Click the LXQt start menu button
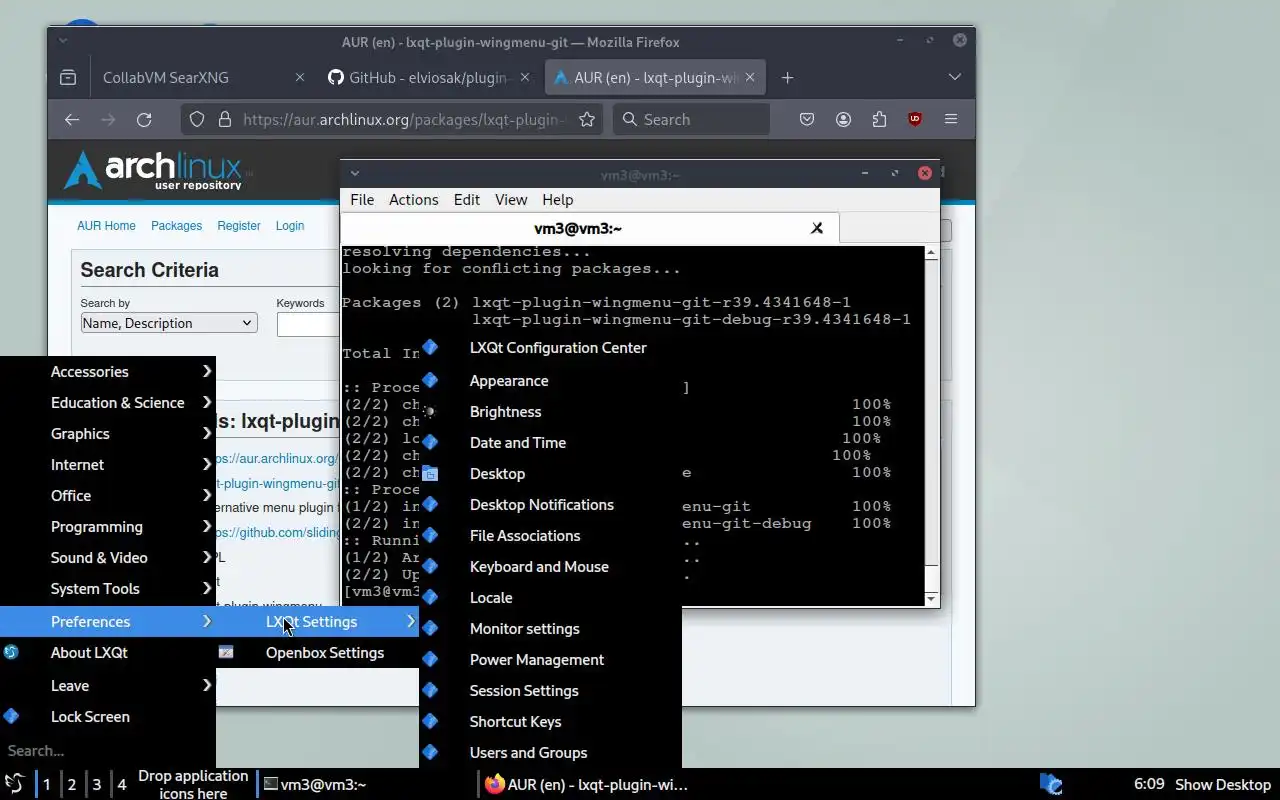This screenshot has height=800, width=1280. [15, 784]
